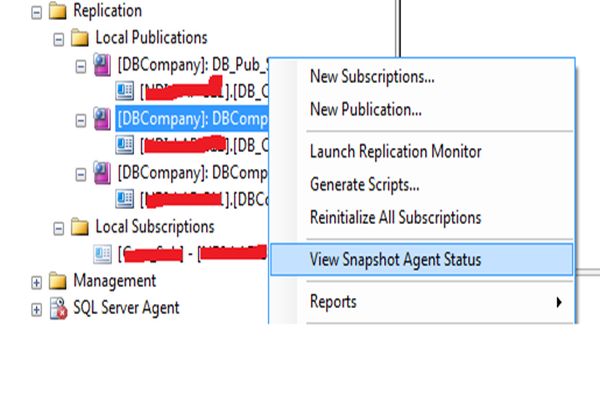The image size is (600, 408).
Task: Click the DB_Pub publication icon
Action: (102, 65)
